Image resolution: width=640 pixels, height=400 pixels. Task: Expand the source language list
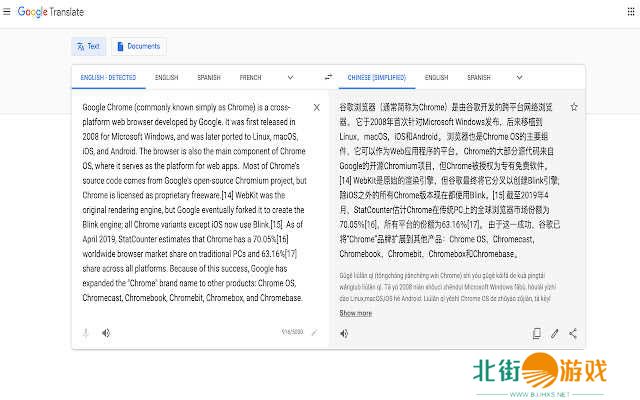[x=290, y=77]
